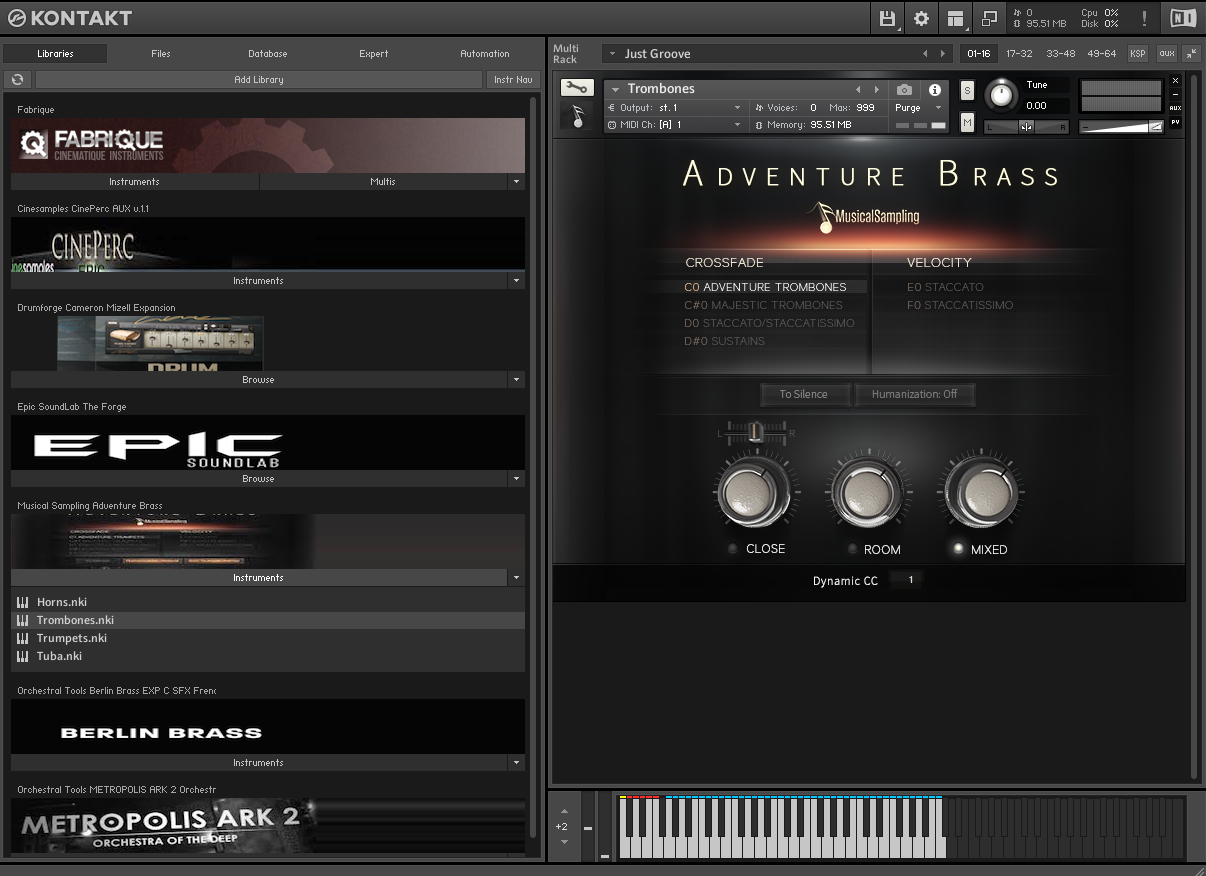Click the Tune knob
Viewport: 1206px width, 876px height.
tap(1000, 95)
